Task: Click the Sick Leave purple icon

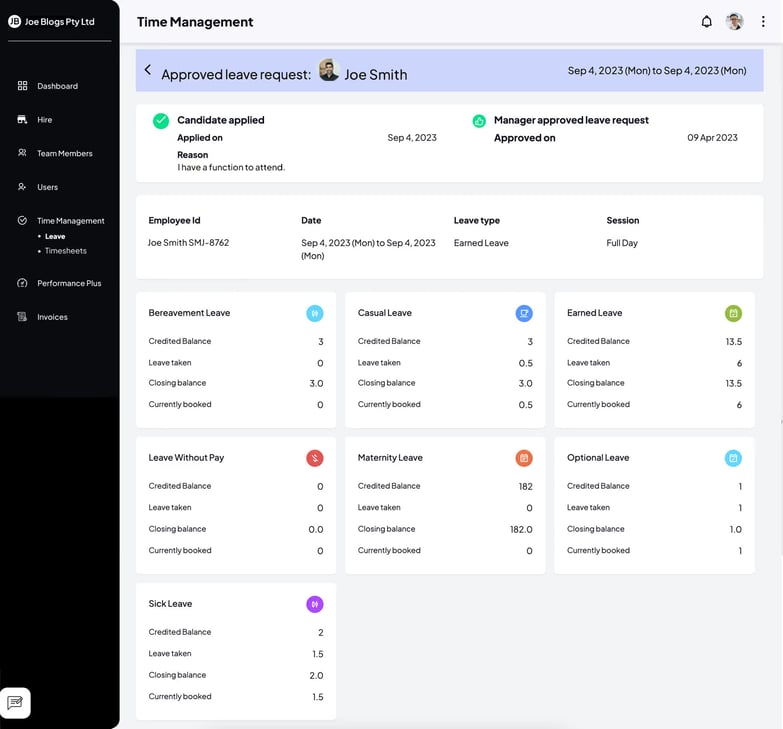Action: tap(314, 604)
